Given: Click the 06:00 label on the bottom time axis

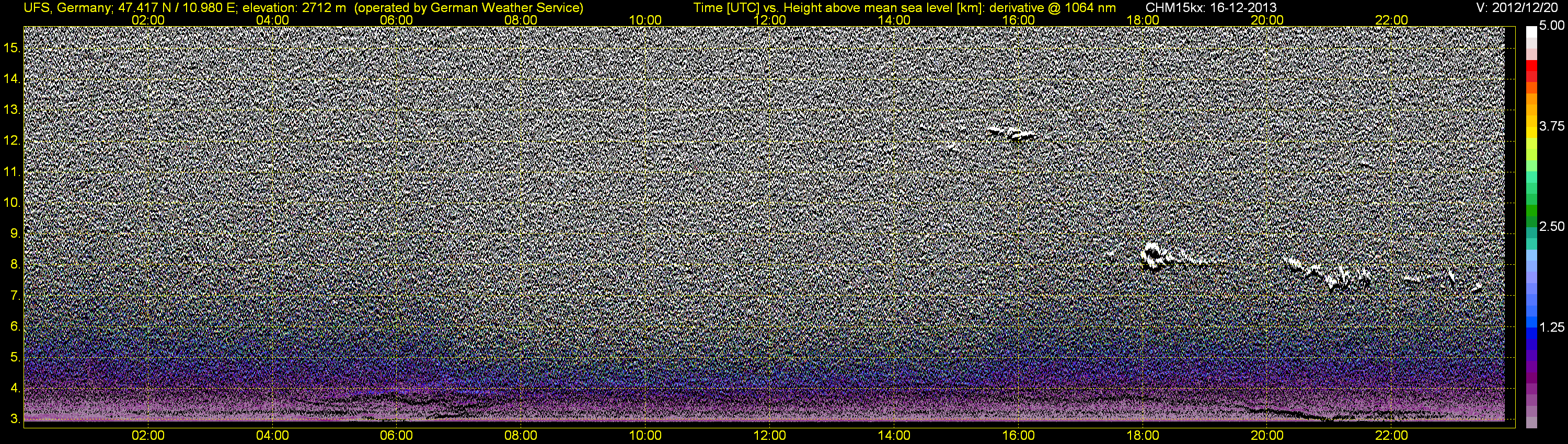Looking at the screenshot, I should point(396,436).
